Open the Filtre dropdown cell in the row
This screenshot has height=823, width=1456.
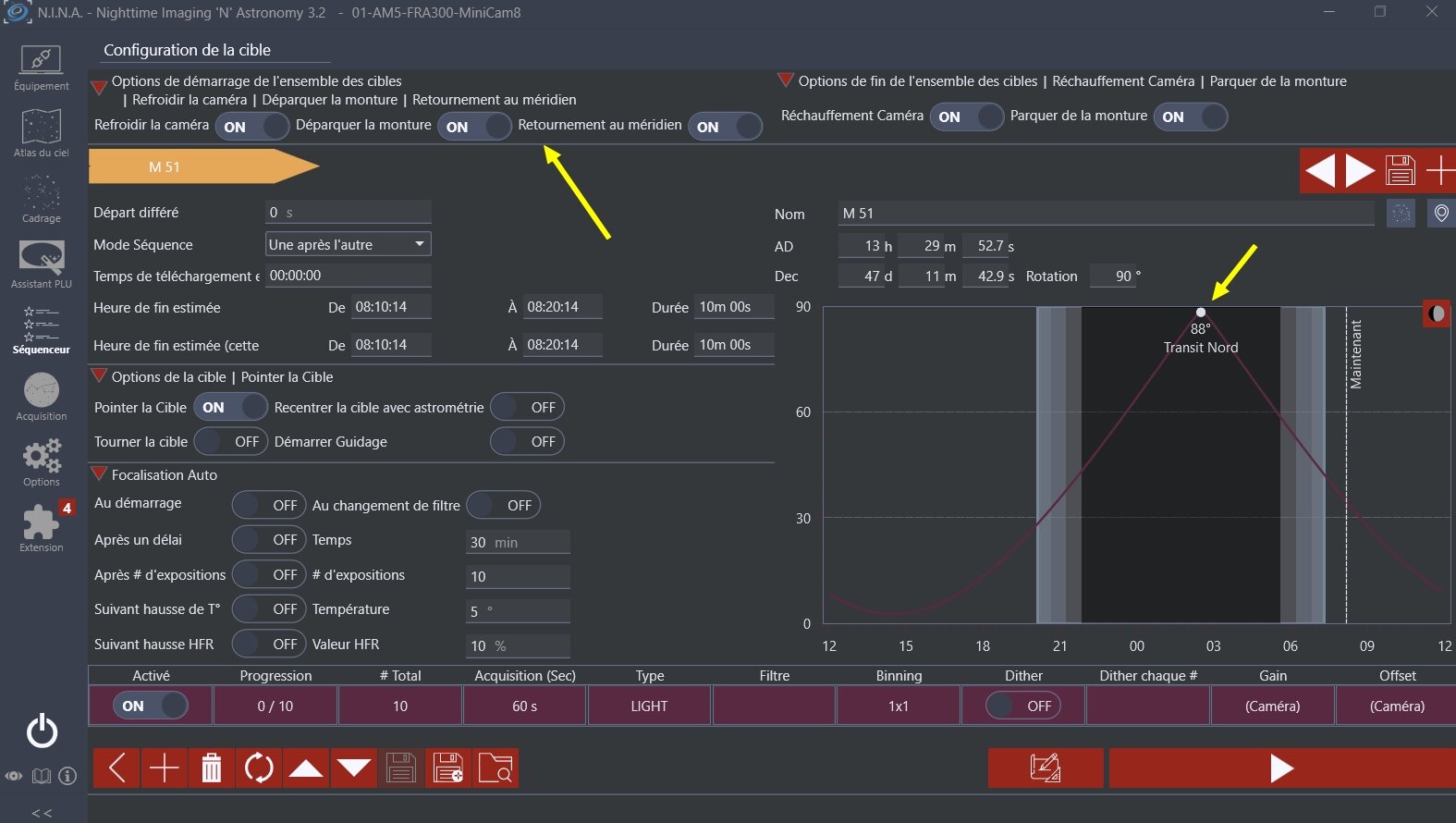point(774,706)
